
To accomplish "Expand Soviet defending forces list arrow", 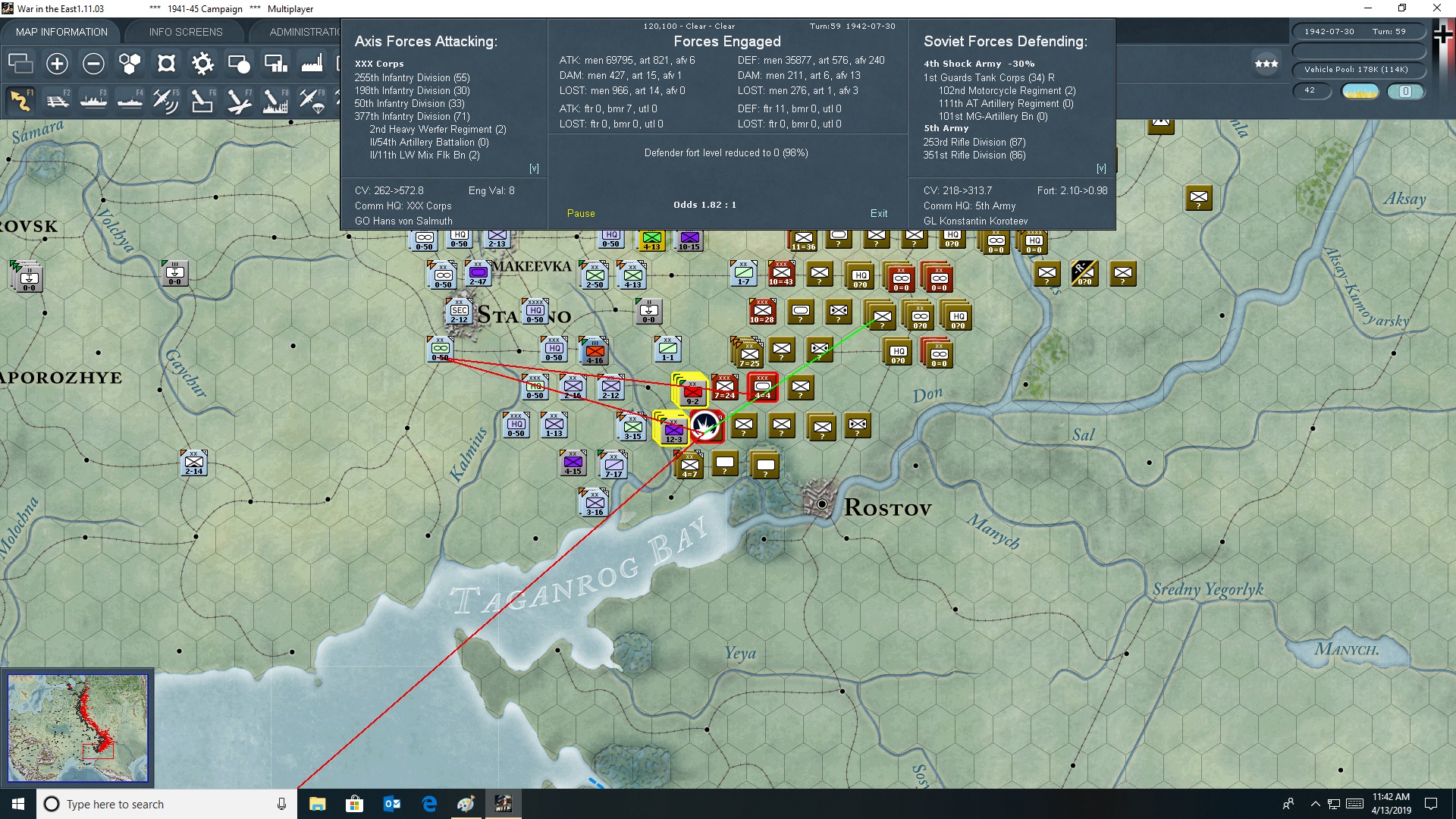I will (x=1101, y=168).
